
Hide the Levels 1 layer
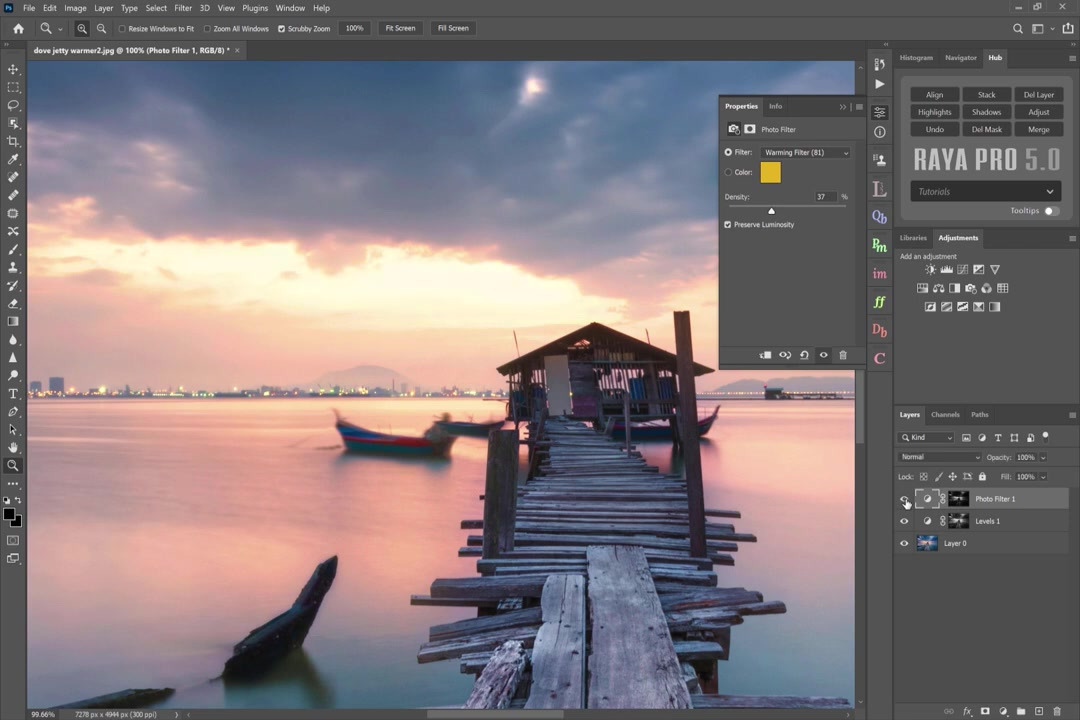click(x=904, y=521)
